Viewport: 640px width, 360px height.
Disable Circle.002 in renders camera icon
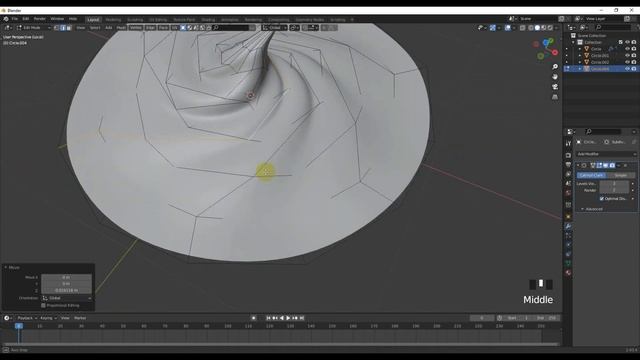[x=634, y=62]
